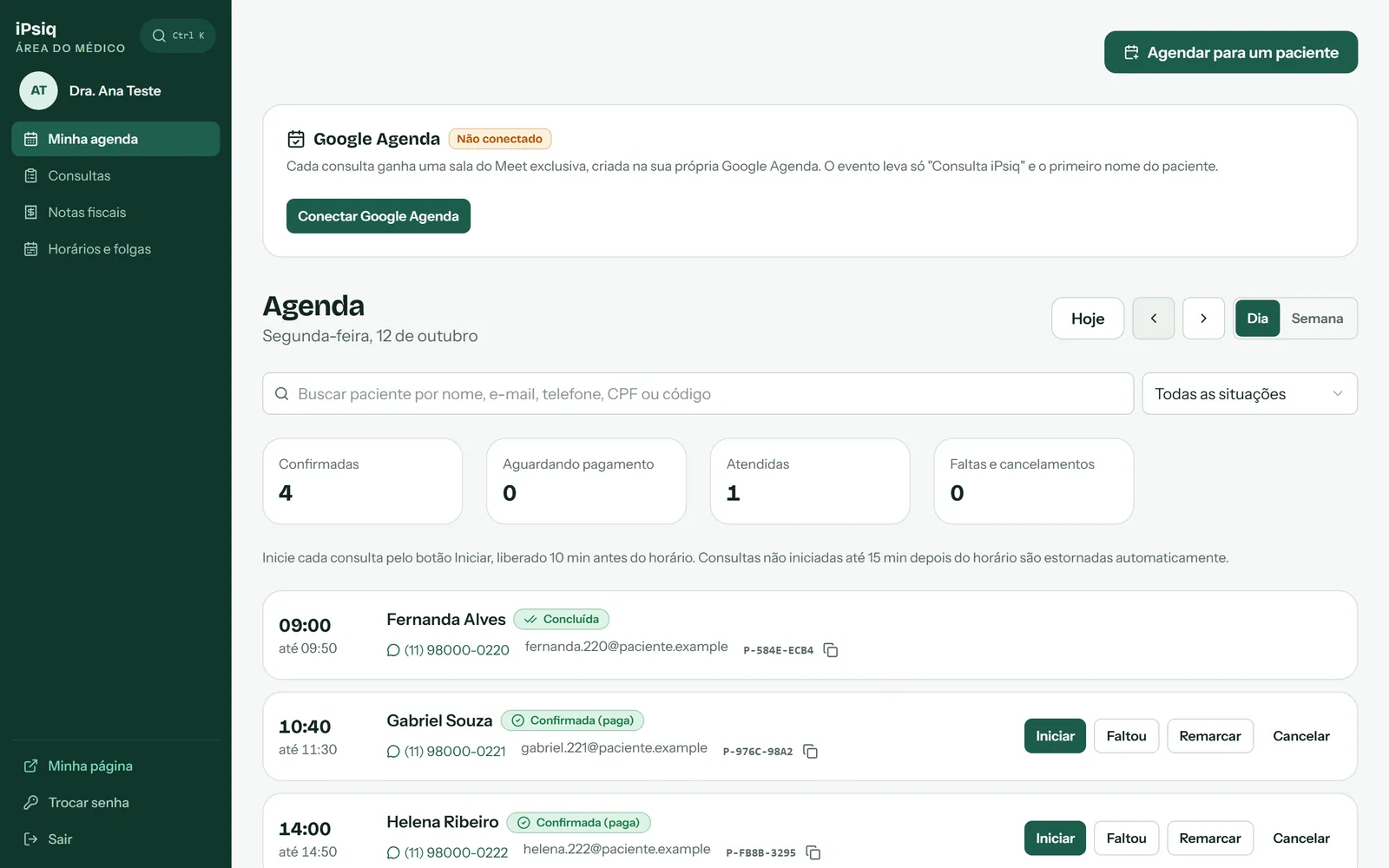
Task: Open Minha agenda in the sidebar
Action: 115,139
